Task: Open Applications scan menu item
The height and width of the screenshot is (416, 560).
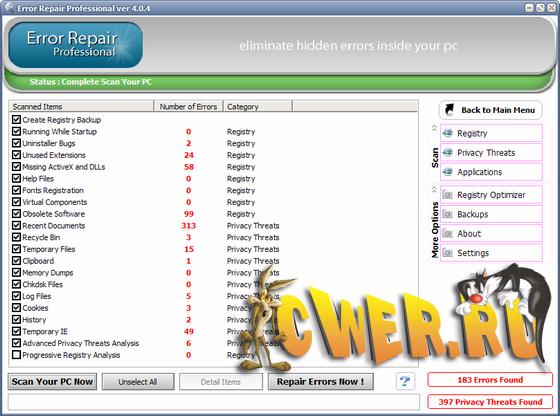Action: coord(491,172)
